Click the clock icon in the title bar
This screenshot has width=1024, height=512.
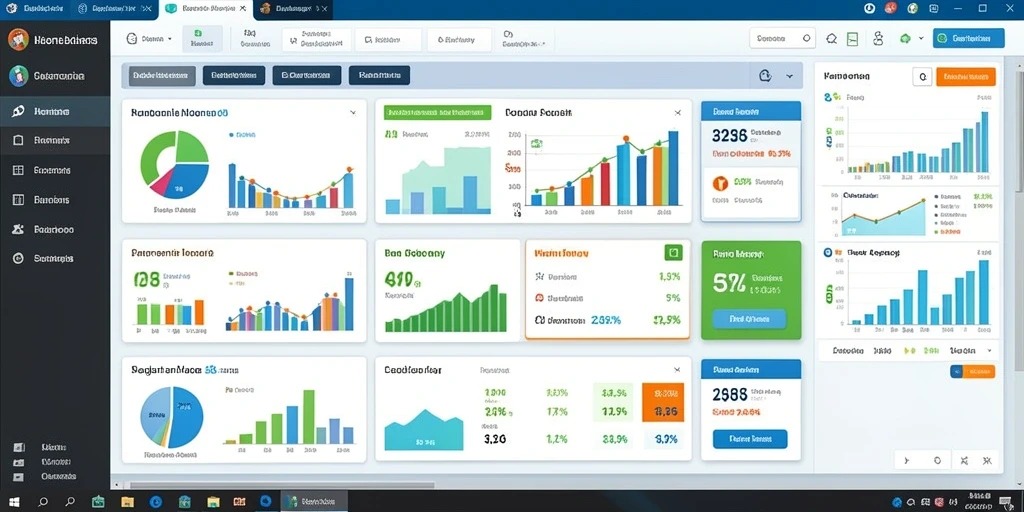(869, 8)
